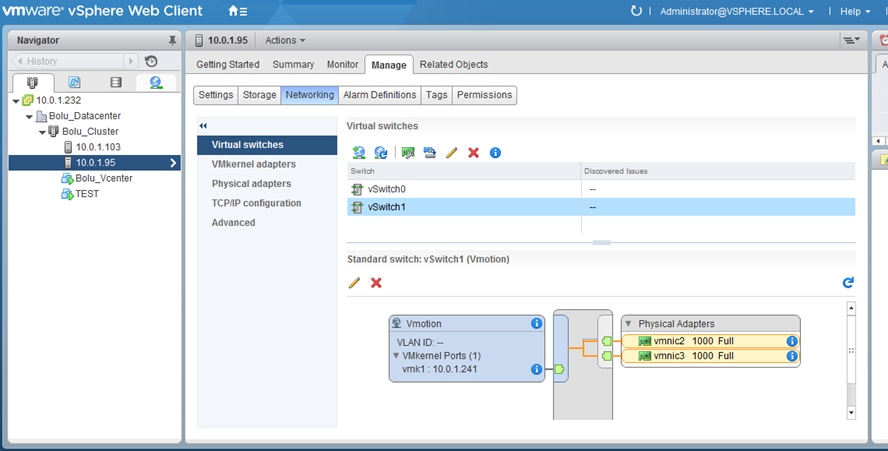Viewport: 888px width, 451px height.
Task: Collapse the 10.0.1.232 vCenter tree node
Action: tap(16, 101)
